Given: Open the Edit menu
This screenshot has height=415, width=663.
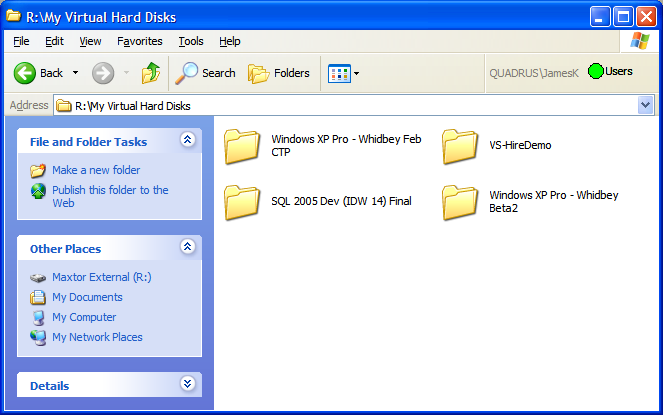Looking at the screenshot, I should [54, 41].
